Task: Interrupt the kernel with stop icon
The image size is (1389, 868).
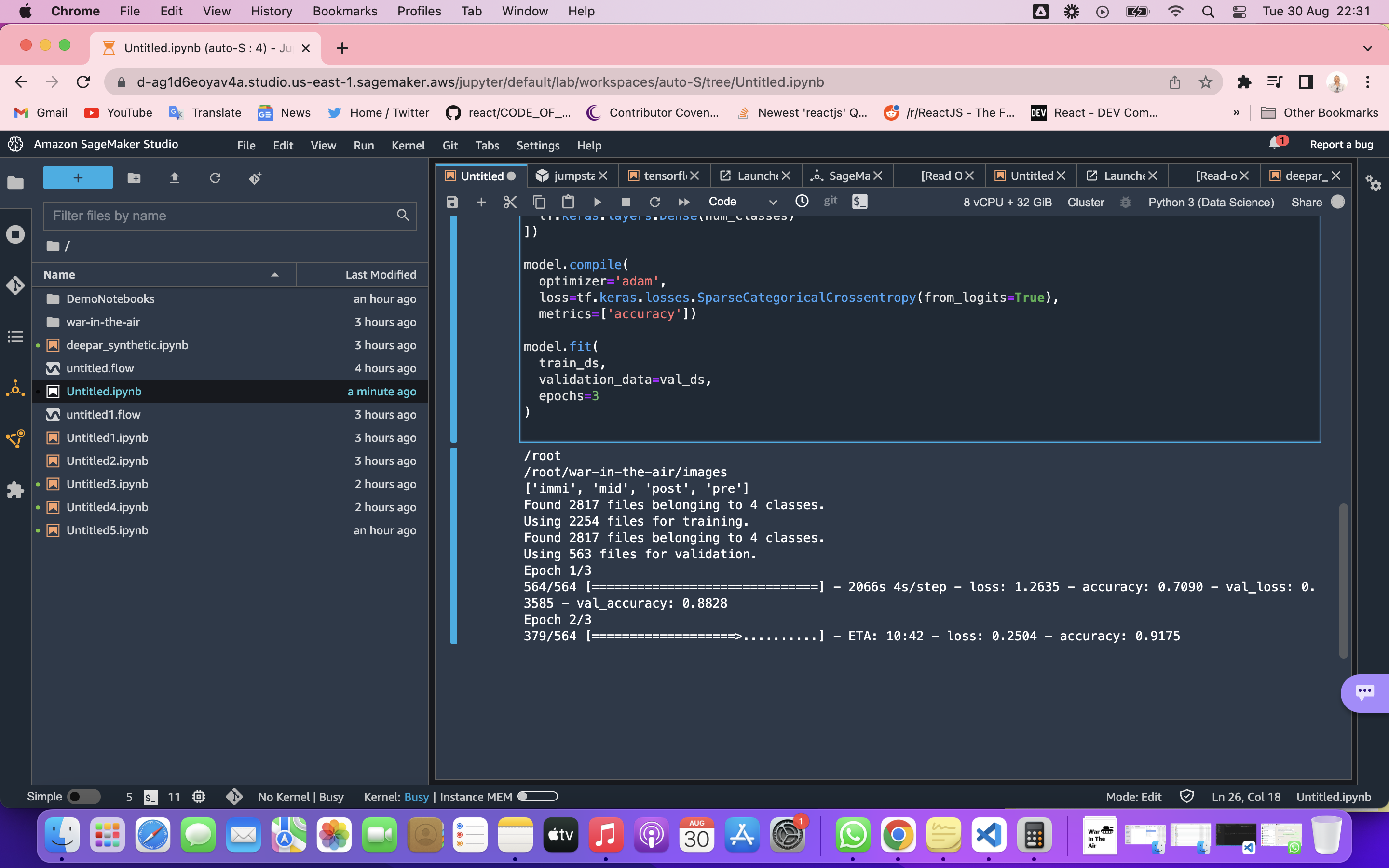Action: 626,202
